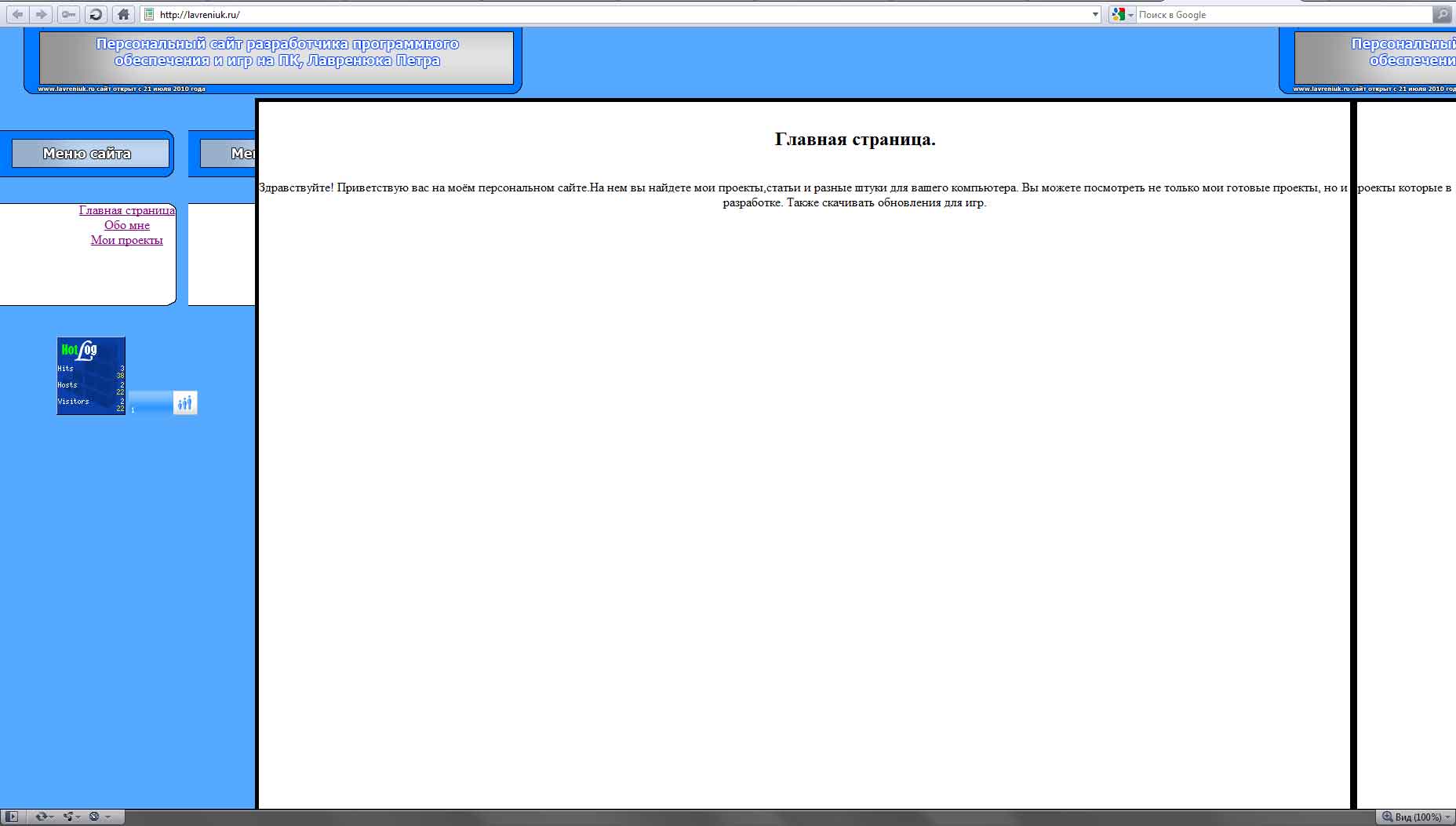Reload the current page
Image resolution: width=1456 pixels, height=826 pixels.
tap(96, 14)
